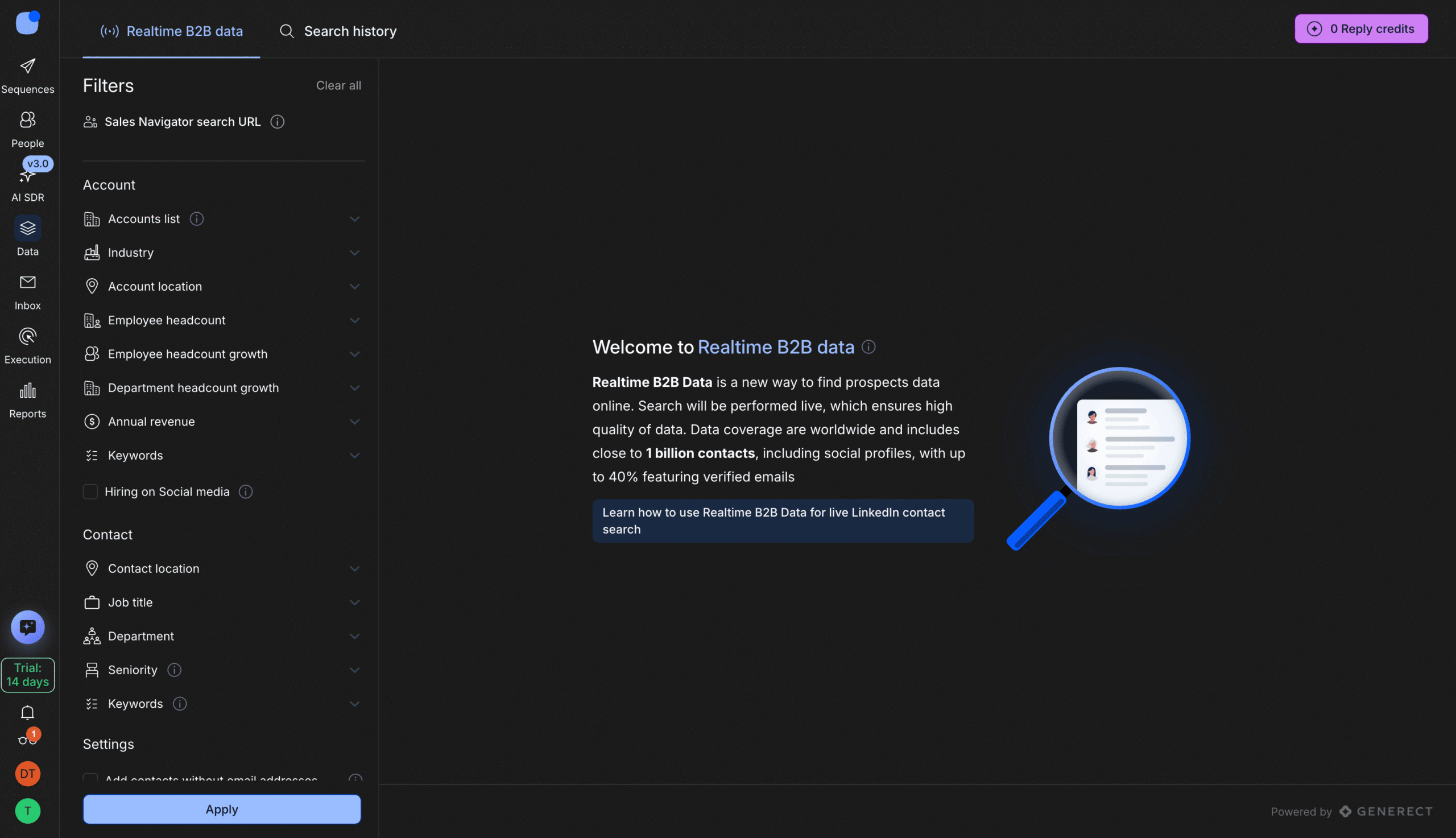The image size is (1456, 838).
Task: Show info for Contact Keywords filter
Action: (180, 704)
